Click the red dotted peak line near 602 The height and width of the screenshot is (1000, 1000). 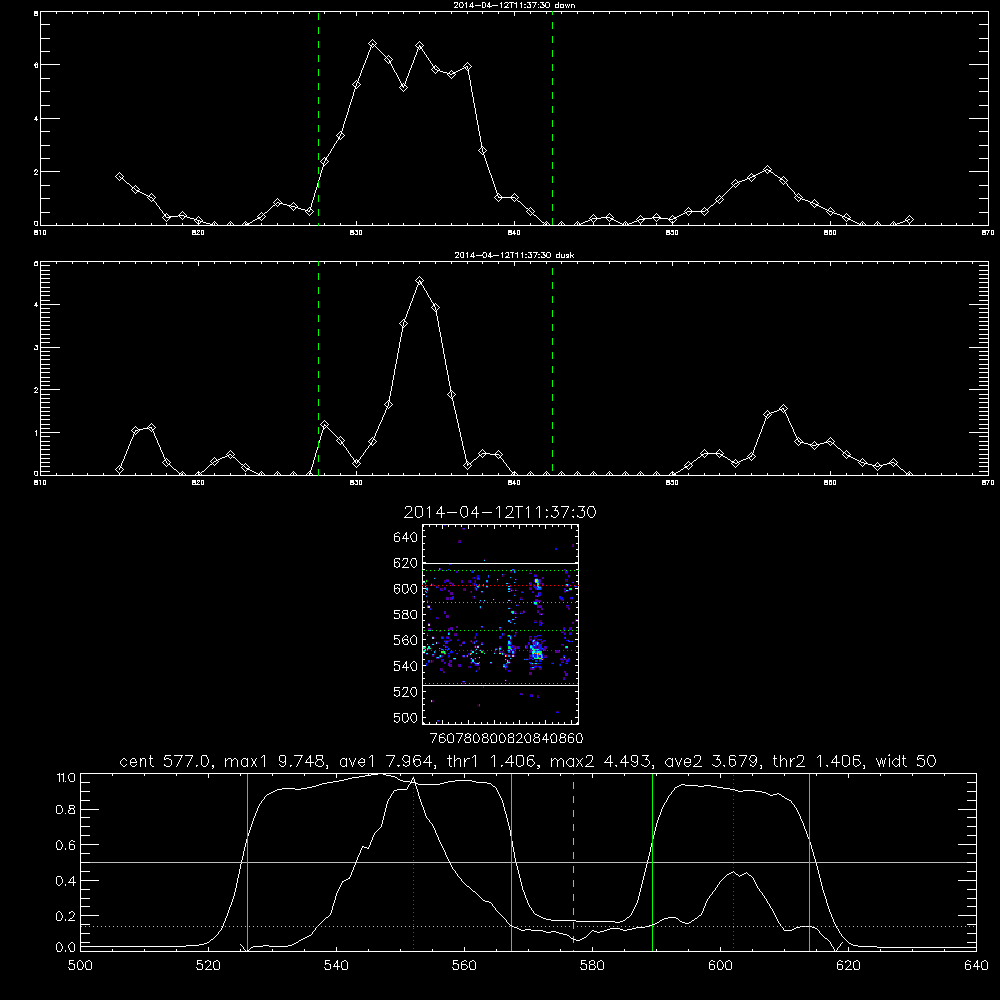pyautogui.click(x=733, y=862)
